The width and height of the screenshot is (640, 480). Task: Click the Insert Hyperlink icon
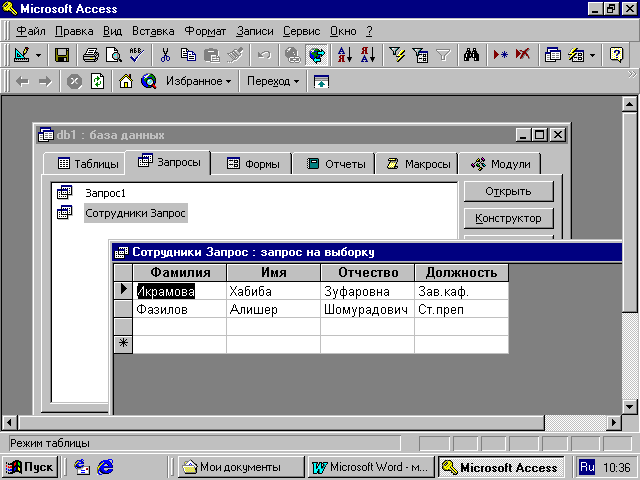(293, 55)
